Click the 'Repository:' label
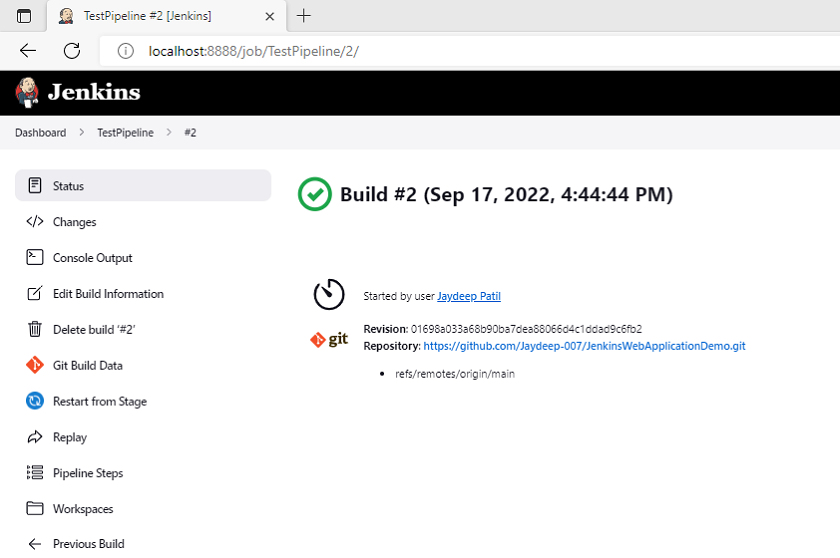 (x=392, y=346)
